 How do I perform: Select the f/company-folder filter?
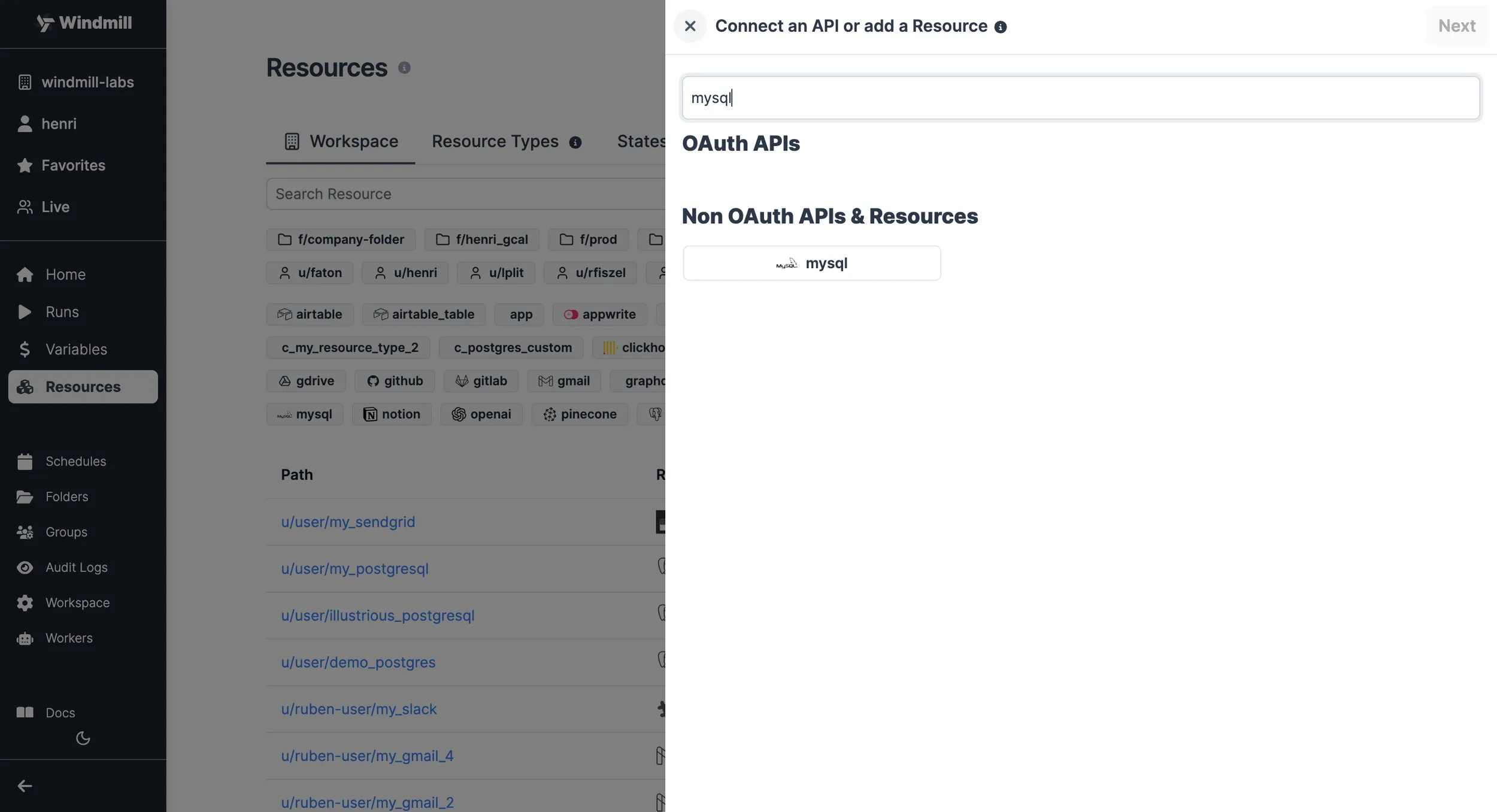click(x=341, y=239)
